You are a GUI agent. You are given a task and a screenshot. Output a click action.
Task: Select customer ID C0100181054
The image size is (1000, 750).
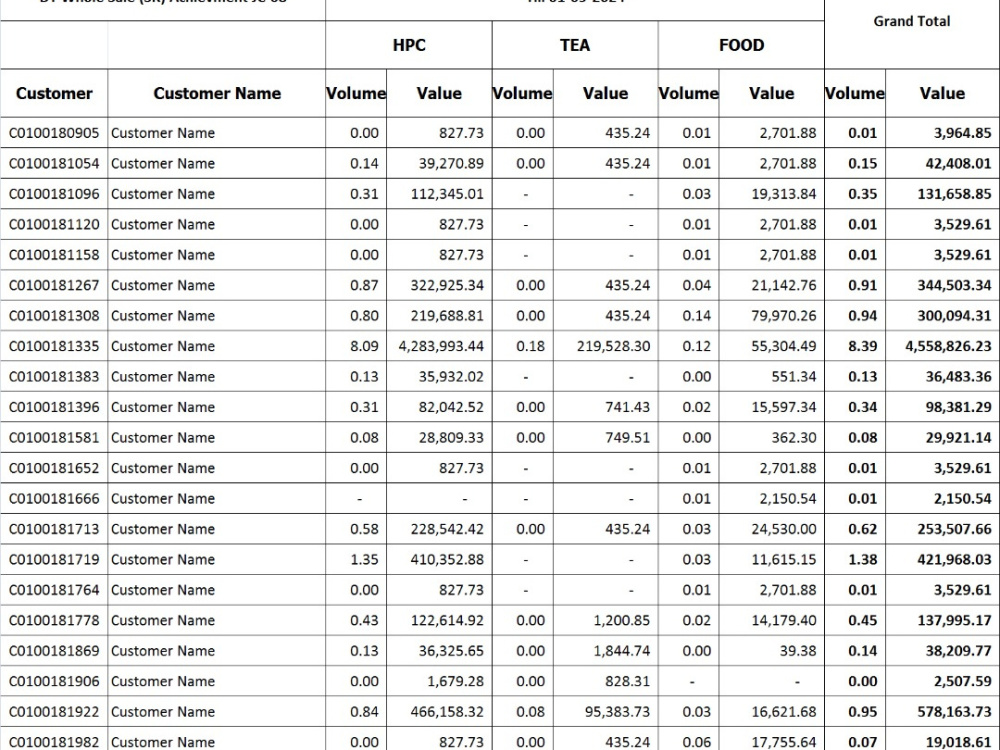[54, 164]
